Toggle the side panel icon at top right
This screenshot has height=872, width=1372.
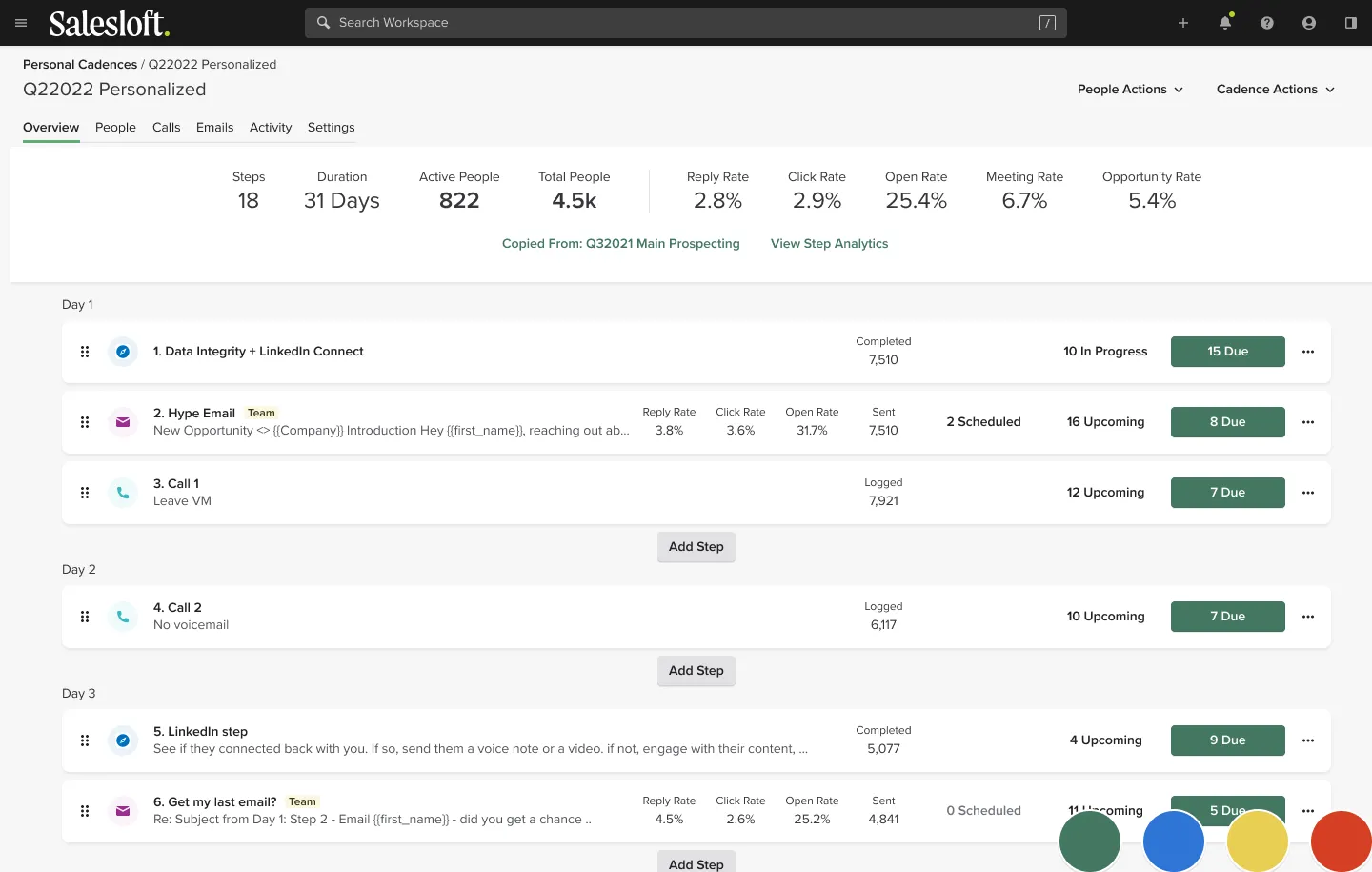(1351, 23)
